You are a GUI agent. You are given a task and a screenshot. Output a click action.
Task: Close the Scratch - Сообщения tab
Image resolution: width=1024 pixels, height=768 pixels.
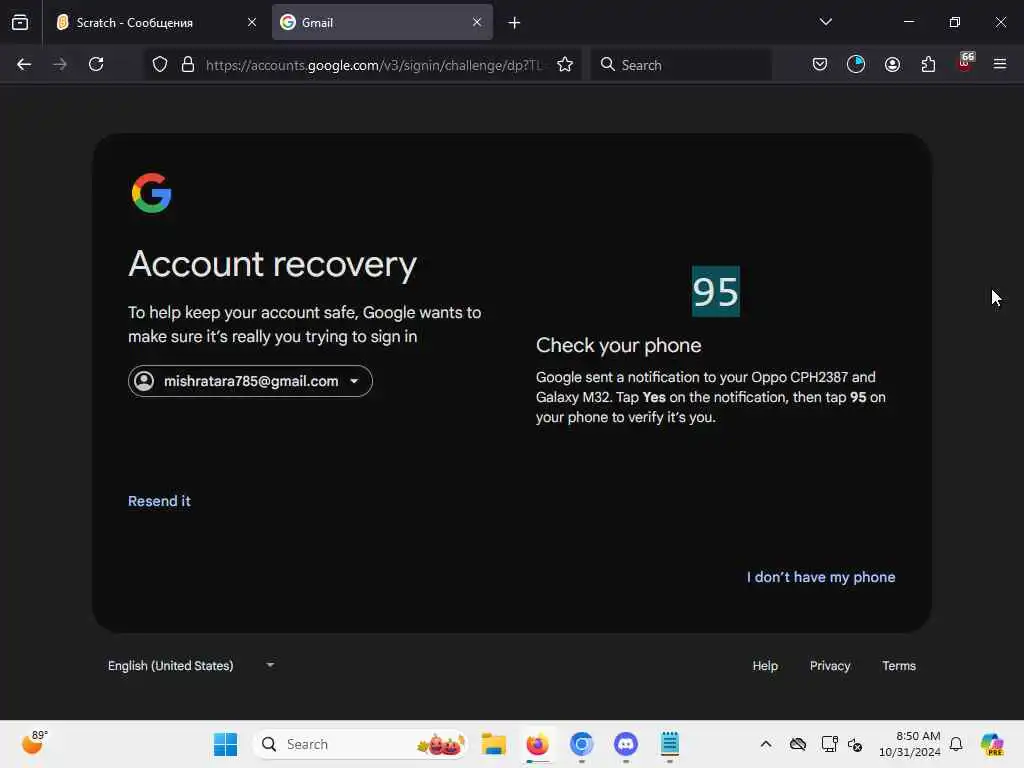click(251, 22)
